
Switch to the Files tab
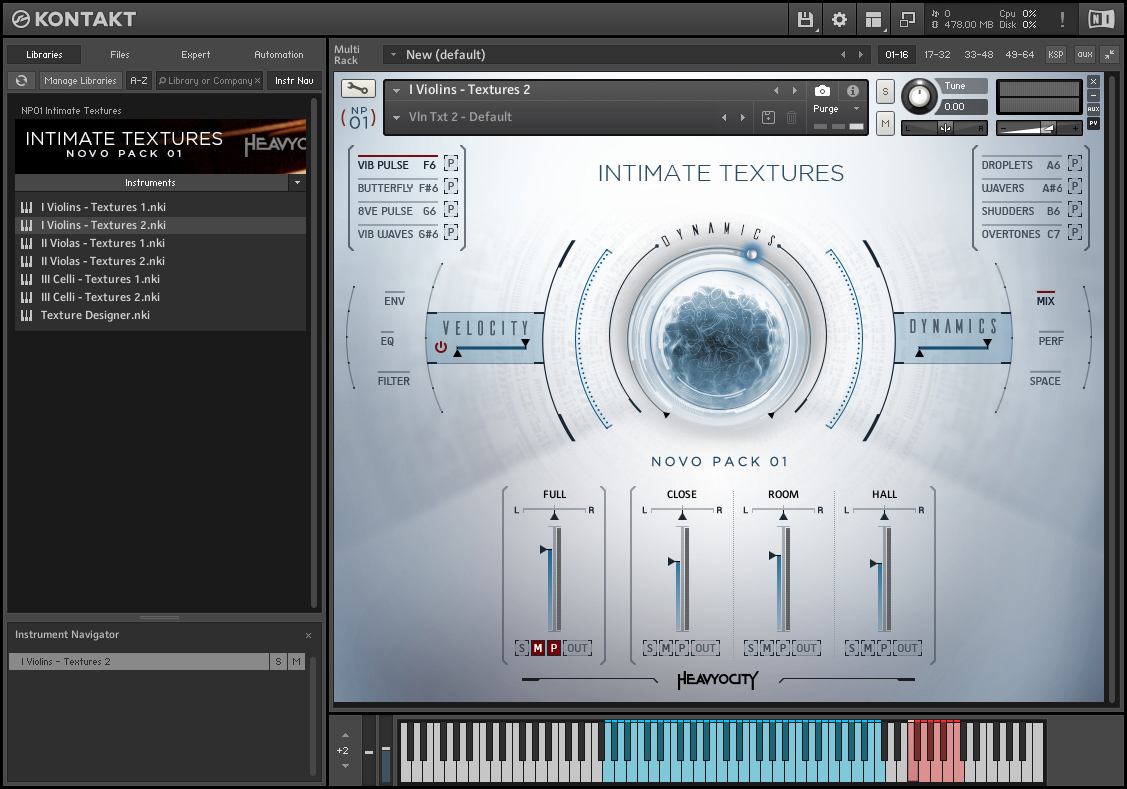pos(120,55)
